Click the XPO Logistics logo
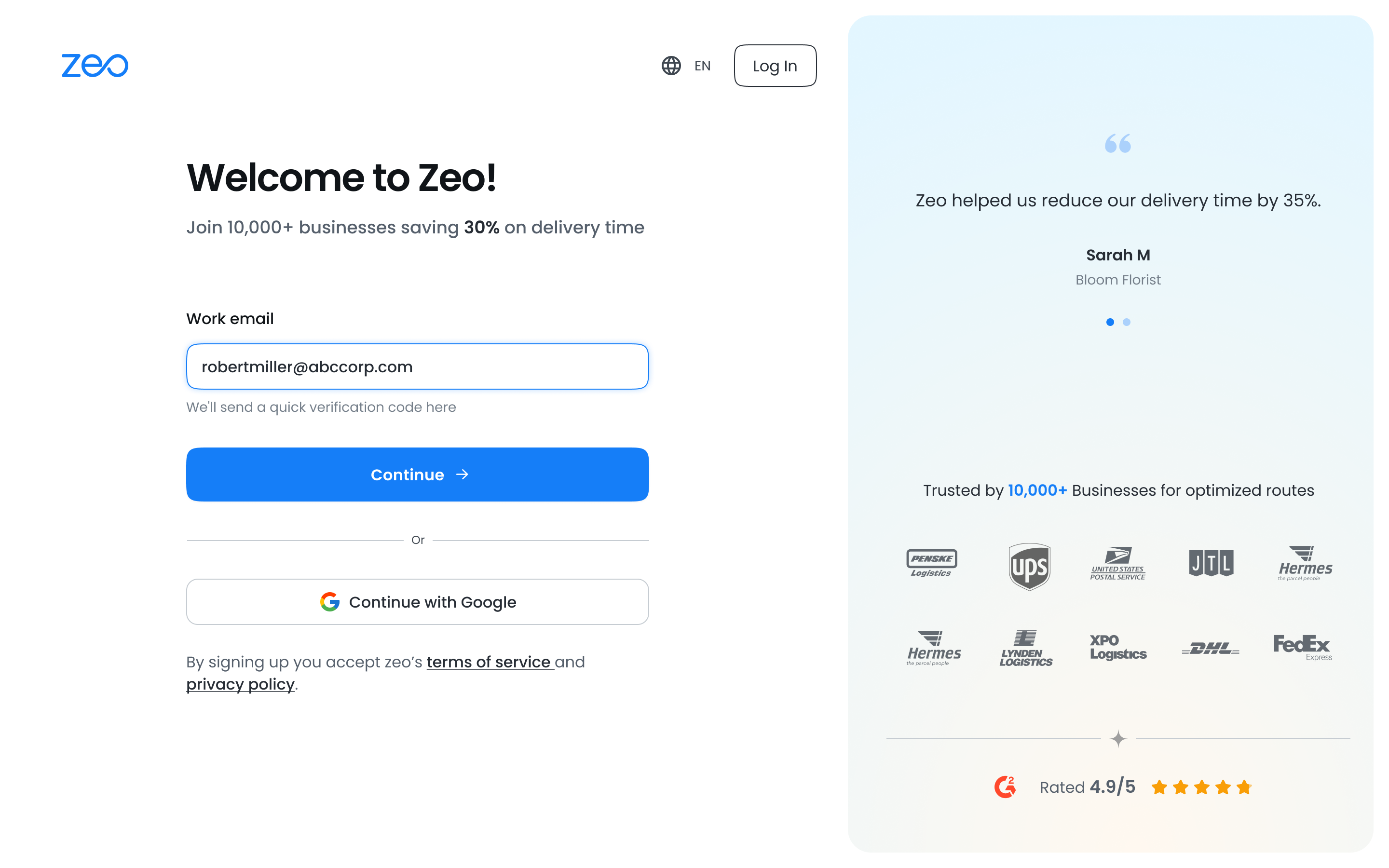Image resolution: width=1389 pixels, height=868 pixels. 1117,648
